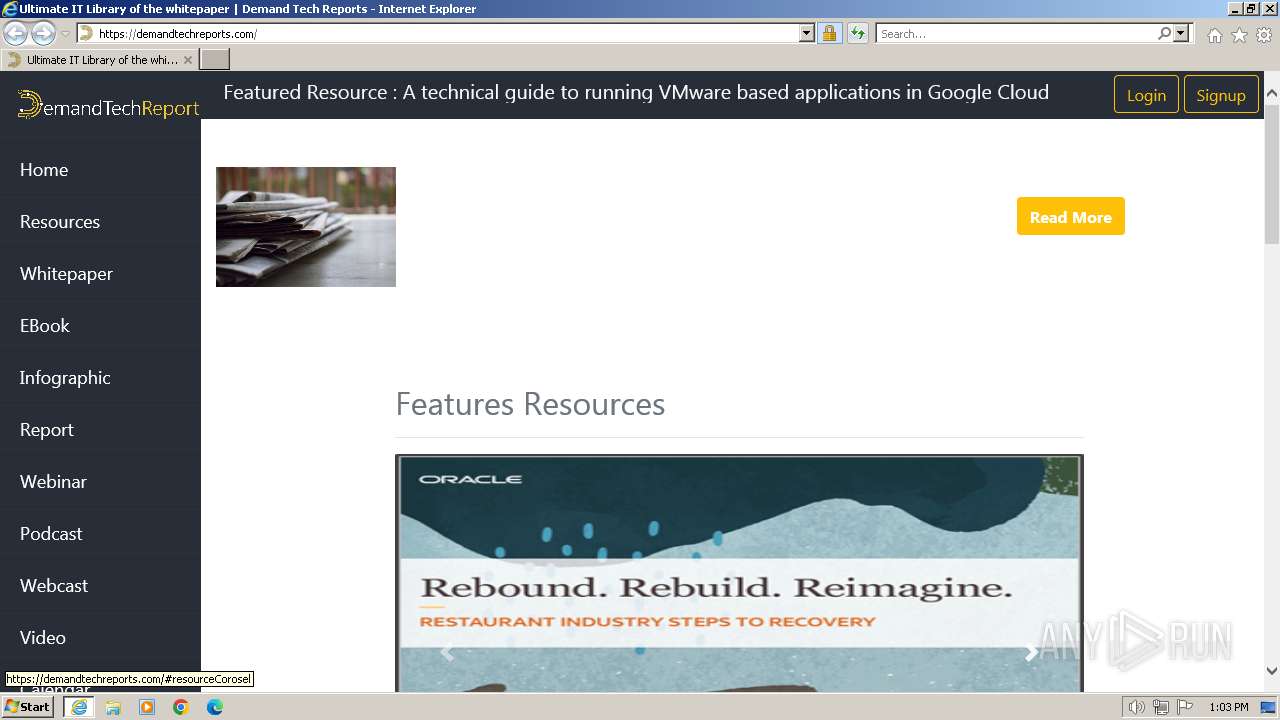This screenshot has width=1280, height=720.
Task: Click the search magnifier icon
Action: click(1164, 33)
